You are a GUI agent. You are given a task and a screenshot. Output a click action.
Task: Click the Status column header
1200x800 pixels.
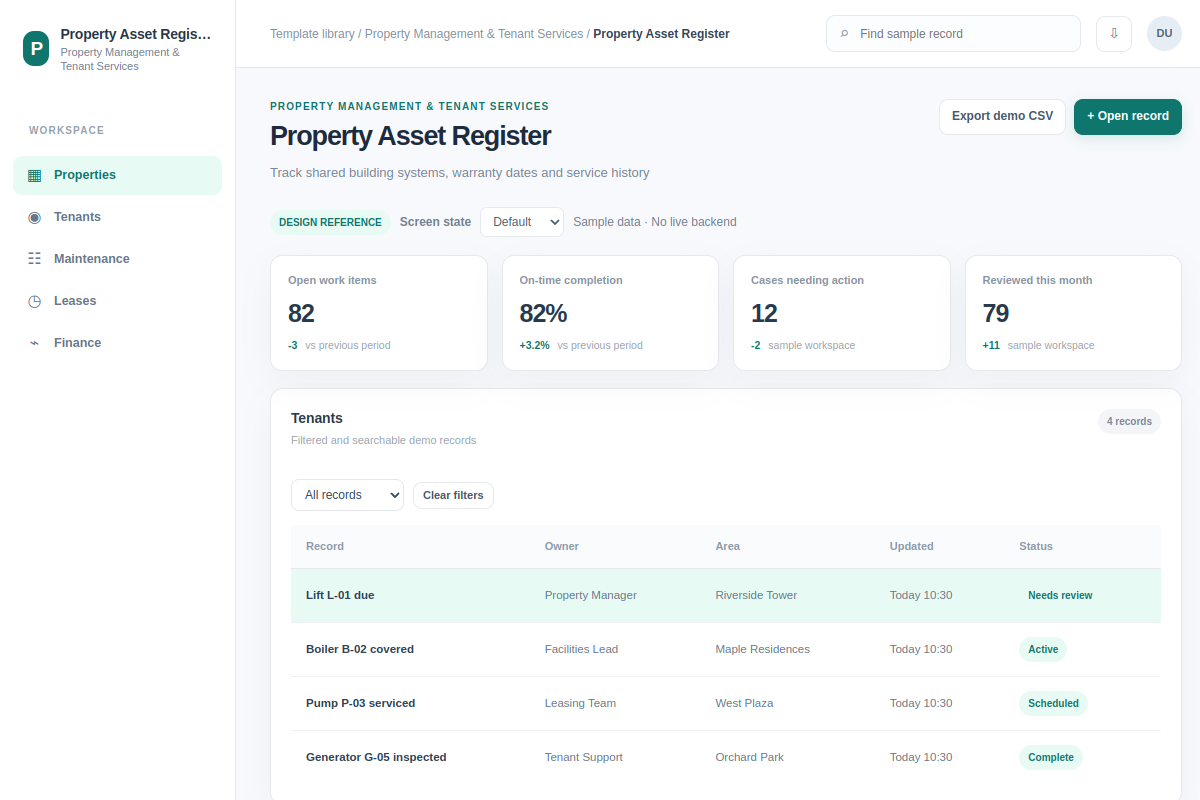pyautogui.click(x=1036, y=546)
